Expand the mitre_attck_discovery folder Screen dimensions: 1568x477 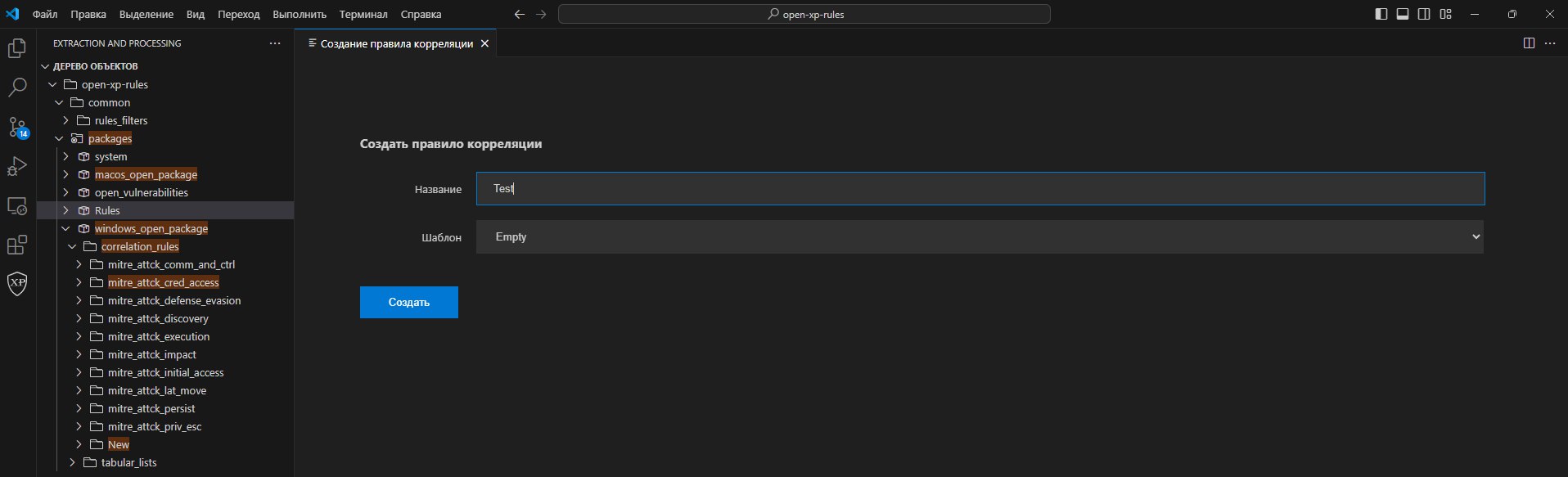click(x=79, y=318)
